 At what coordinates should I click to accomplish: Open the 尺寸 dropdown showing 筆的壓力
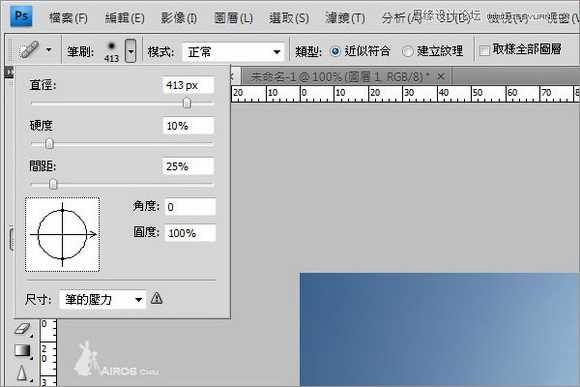(102, 299)
